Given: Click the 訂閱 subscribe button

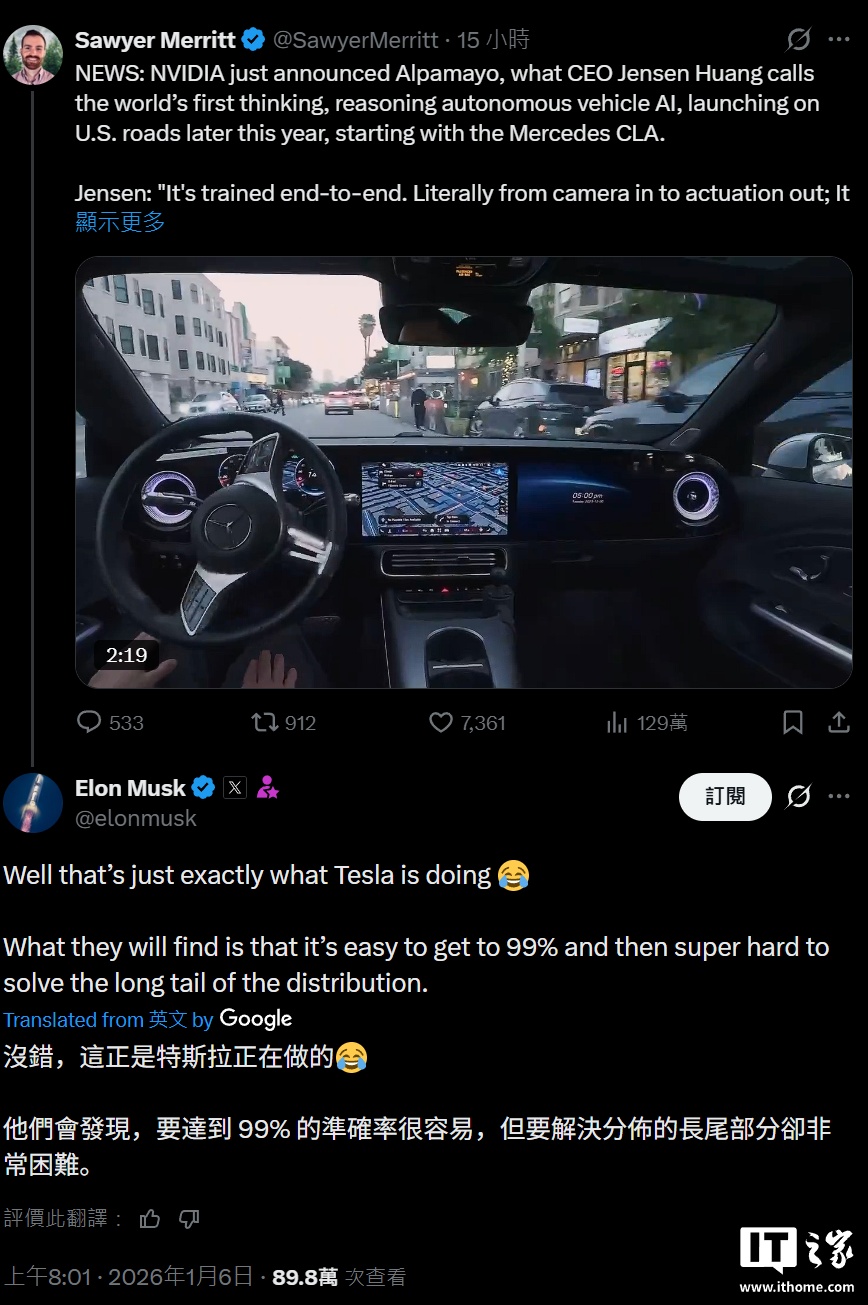Looking at the screenshot, I should click(725, 796).
